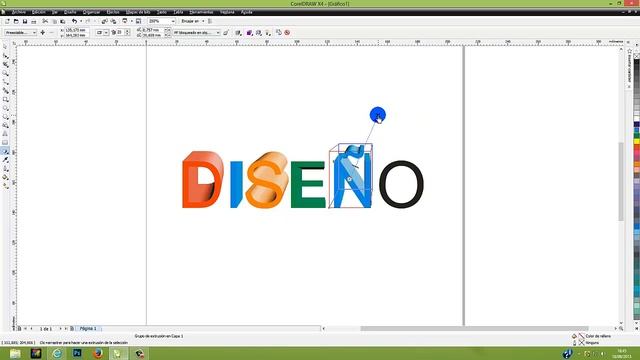Cut selection with scissors icon
This screenshot has height=360, width=640.
(x=45, y=21)
